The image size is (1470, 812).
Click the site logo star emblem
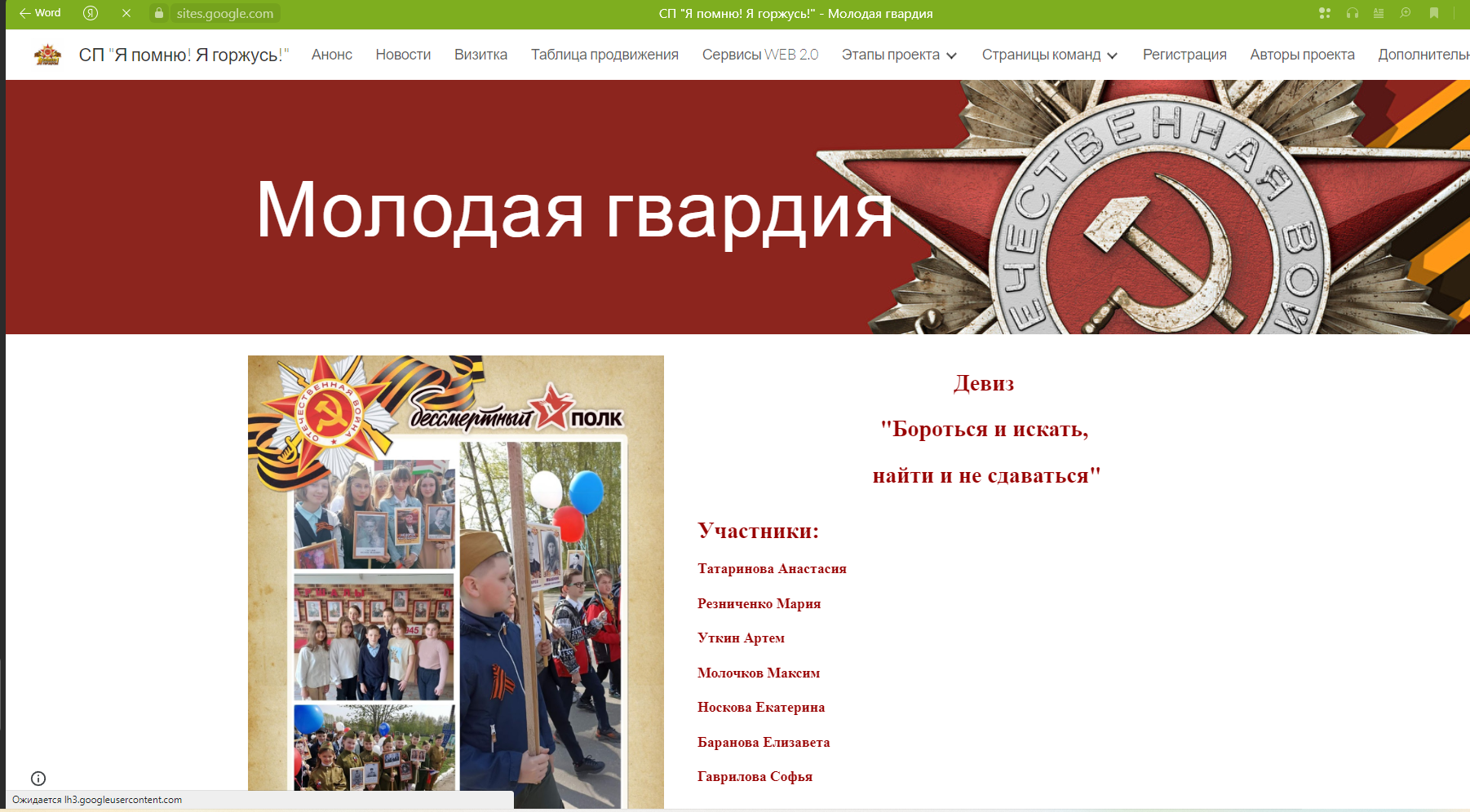pos(48,55)
